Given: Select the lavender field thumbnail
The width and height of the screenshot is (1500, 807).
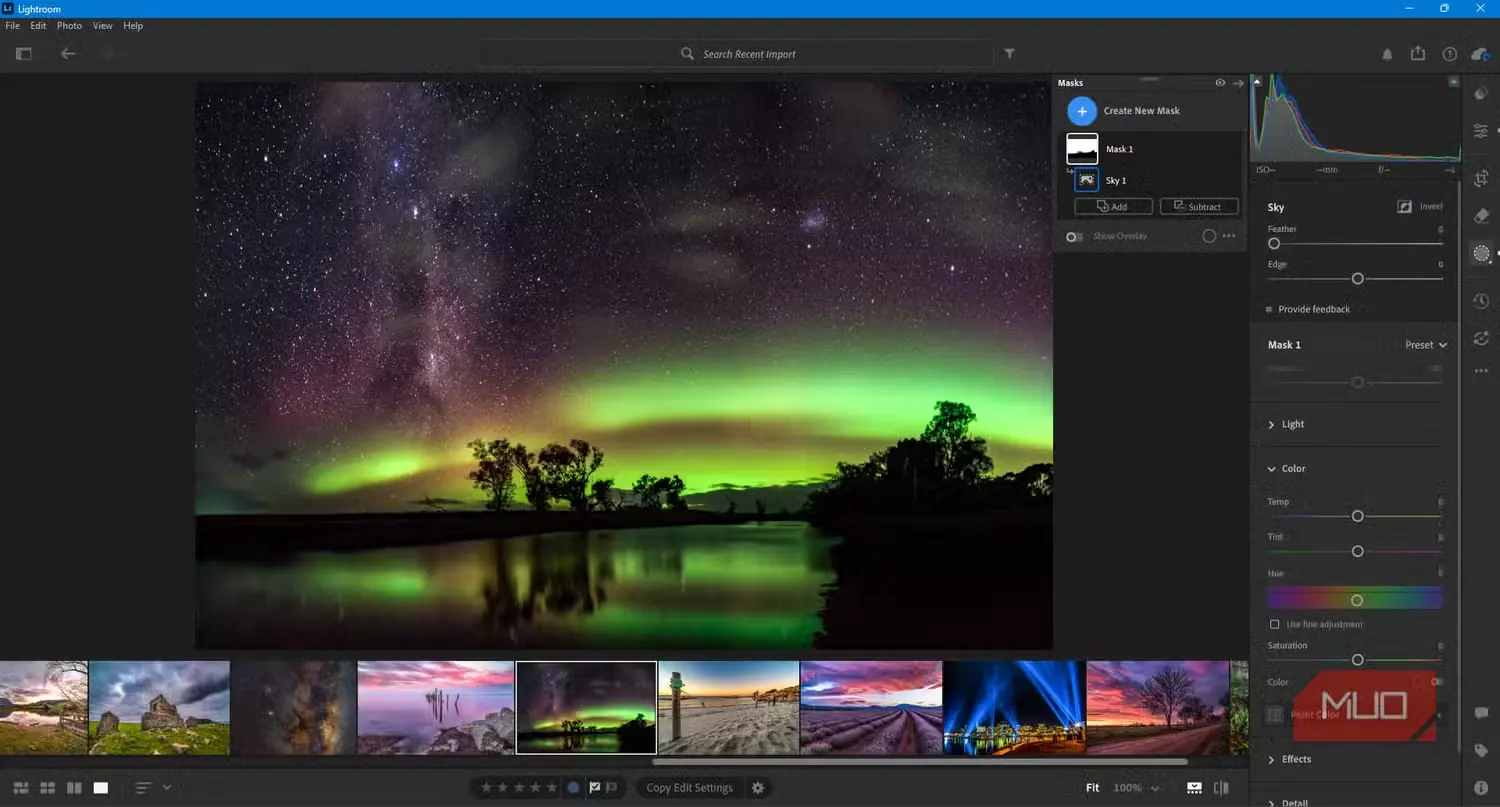Looking at the screenshot, I should [871, 707].
